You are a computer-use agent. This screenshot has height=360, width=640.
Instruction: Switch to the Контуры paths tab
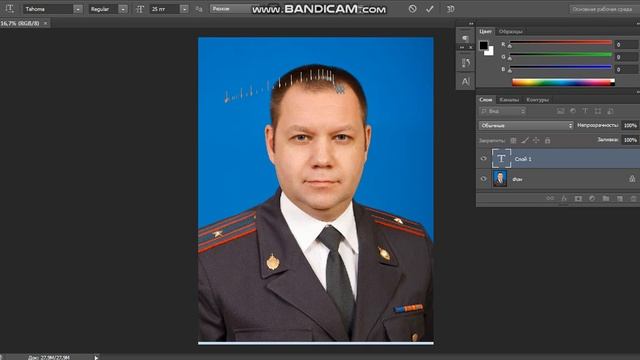tap(537, 100)
